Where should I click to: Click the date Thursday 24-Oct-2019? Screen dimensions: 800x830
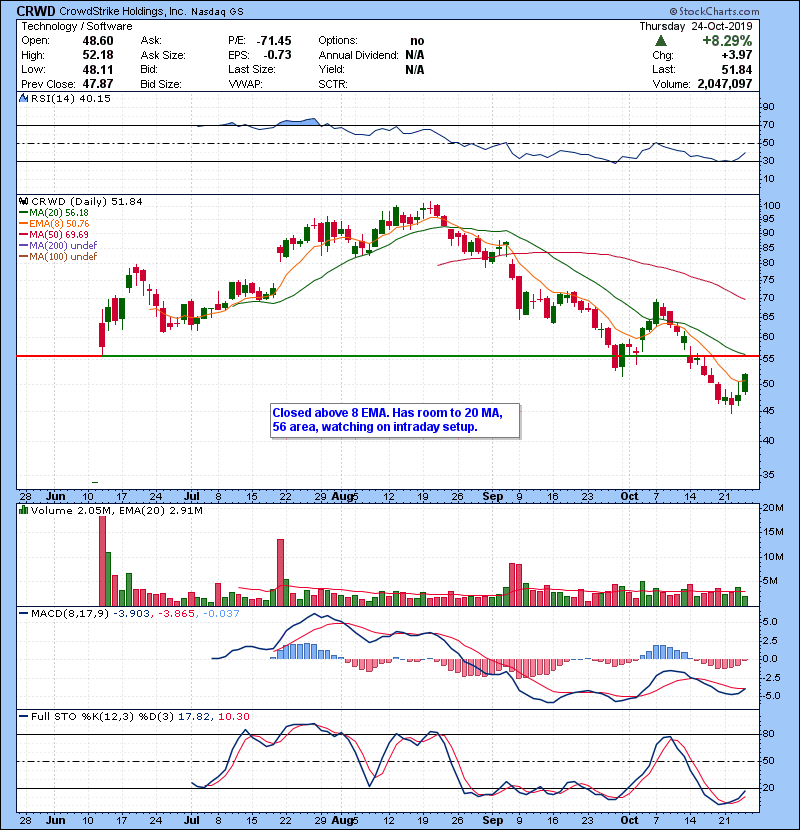click(x=696, y=26)
